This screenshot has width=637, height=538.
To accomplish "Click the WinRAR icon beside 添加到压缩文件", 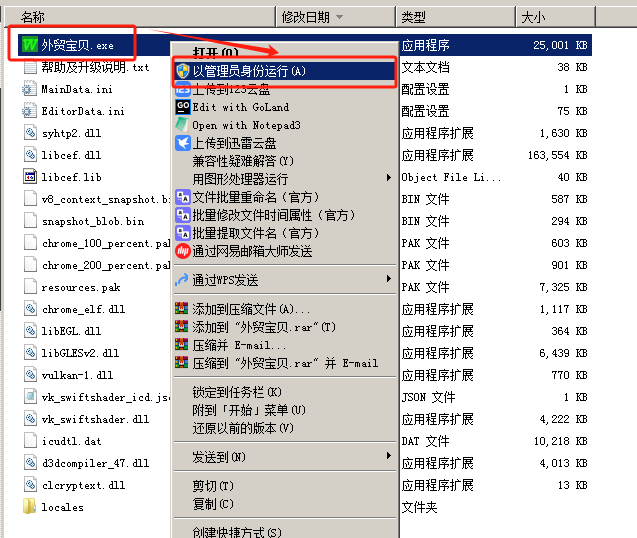I will pyautogui.click(x=182, y=309).
